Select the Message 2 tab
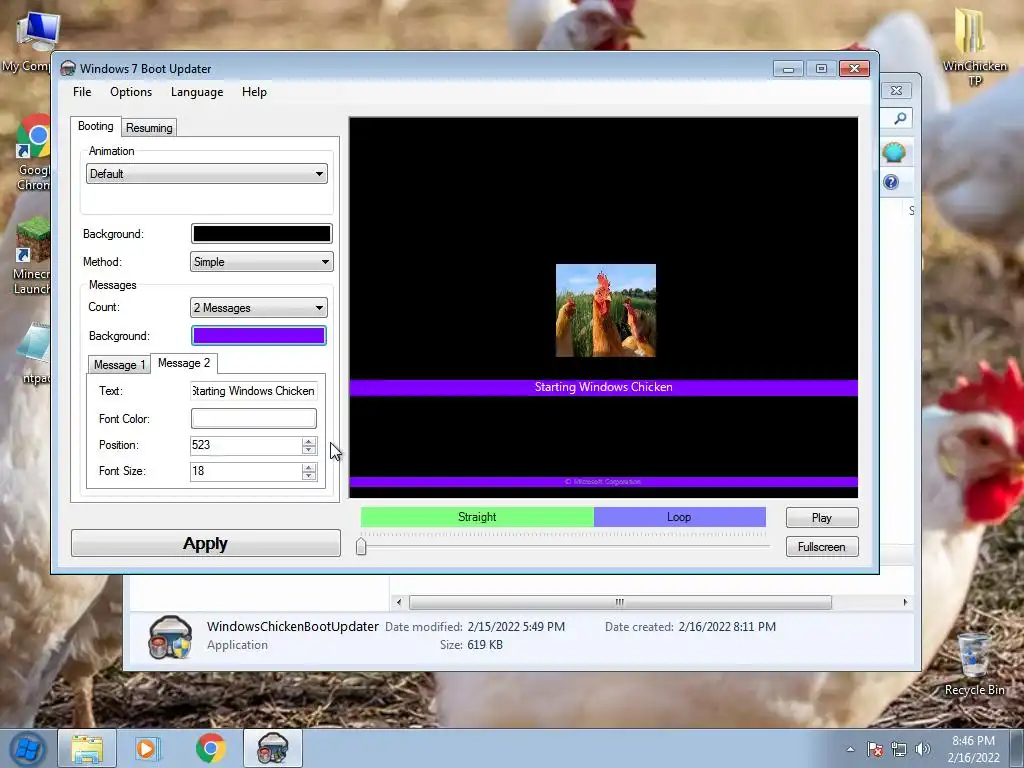Viewport: 1024px width, 768px height. coord(184,363)
